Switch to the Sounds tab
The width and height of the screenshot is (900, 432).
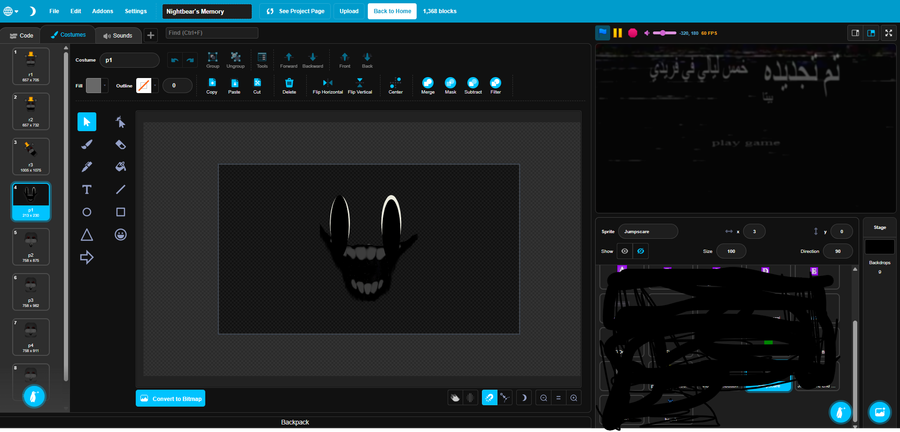point(118,36)
